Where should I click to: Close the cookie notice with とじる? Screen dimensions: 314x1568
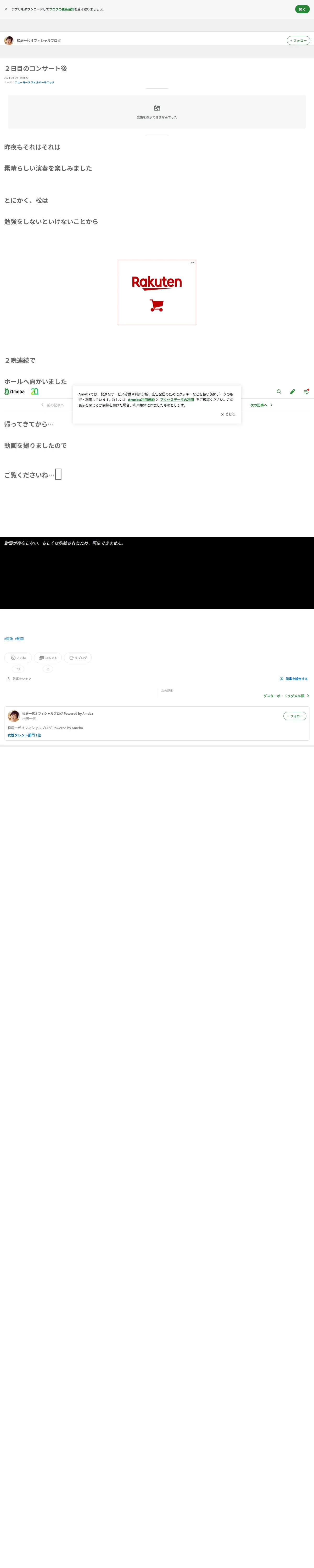point(228,414)
